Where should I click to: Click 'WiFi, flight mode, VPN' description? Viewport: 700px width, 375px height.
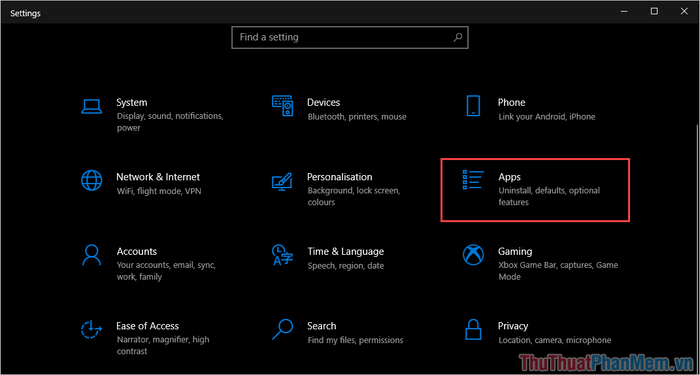pyautogui.click(x=159, y=192)
